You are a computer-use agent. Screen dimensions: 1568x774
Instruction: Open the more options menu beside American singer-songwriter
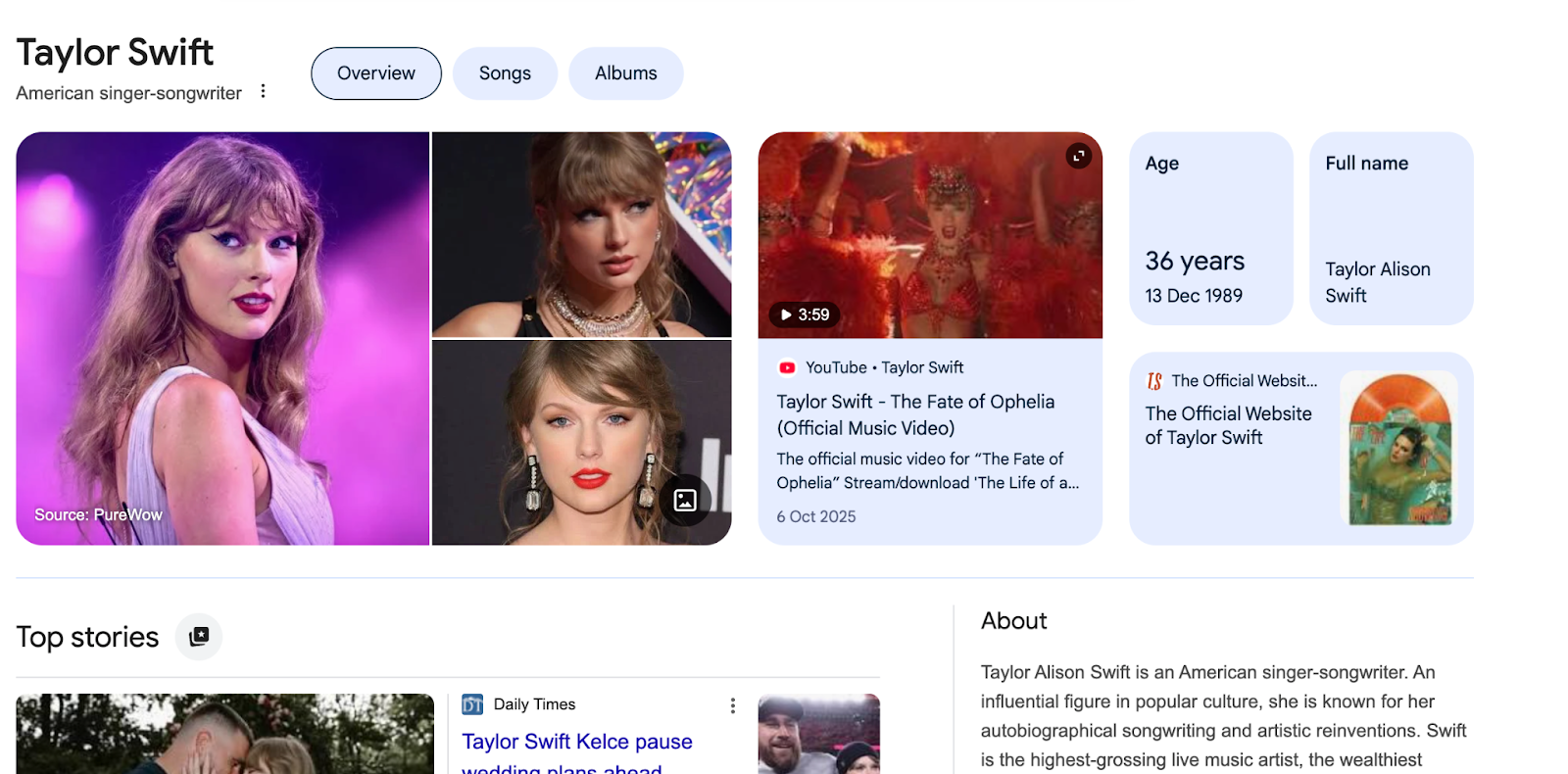coord(263,91)
